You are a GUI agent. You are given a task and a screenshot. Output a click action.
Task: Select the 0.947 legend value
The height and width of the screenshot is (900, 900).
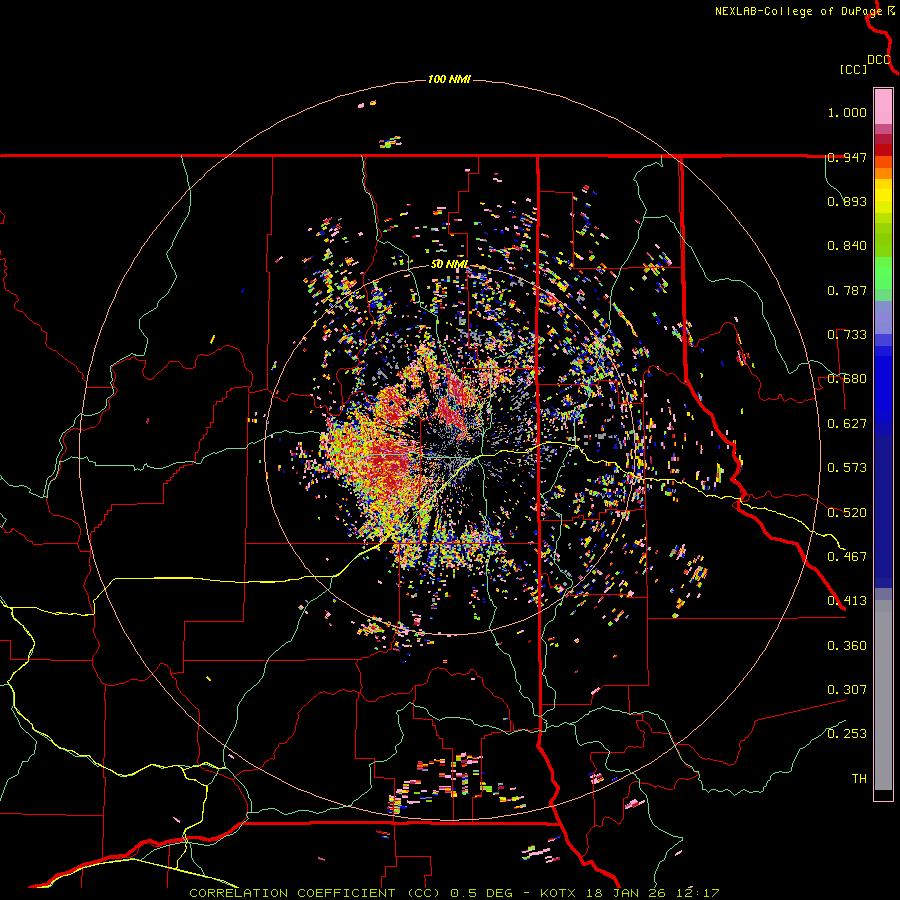click(x=847, y=157)
